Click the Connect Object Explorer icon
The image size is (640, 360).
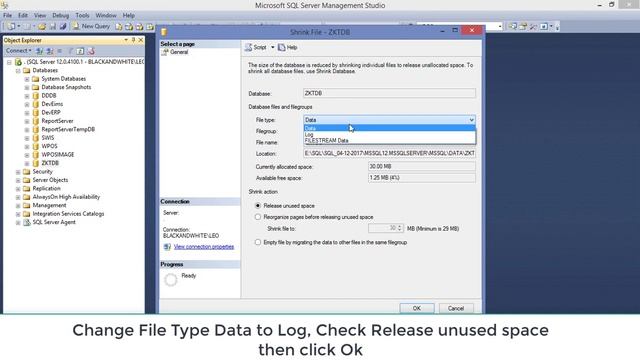tap(40, 51)
